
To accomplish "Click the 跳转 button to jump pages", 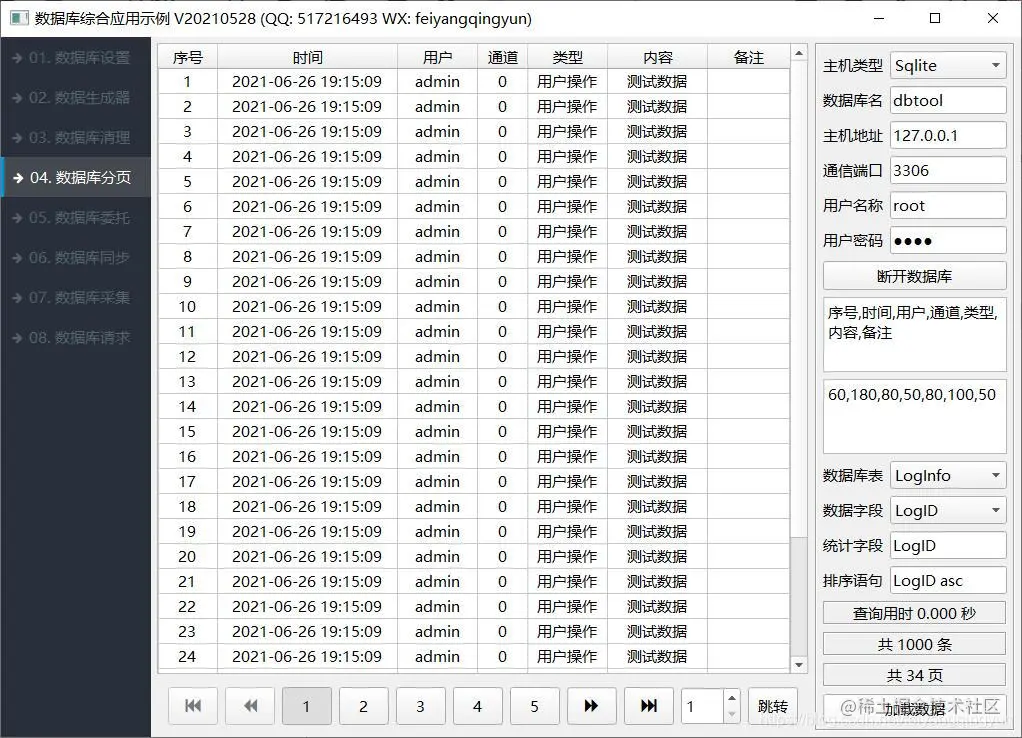I will (x=771, y=706).
